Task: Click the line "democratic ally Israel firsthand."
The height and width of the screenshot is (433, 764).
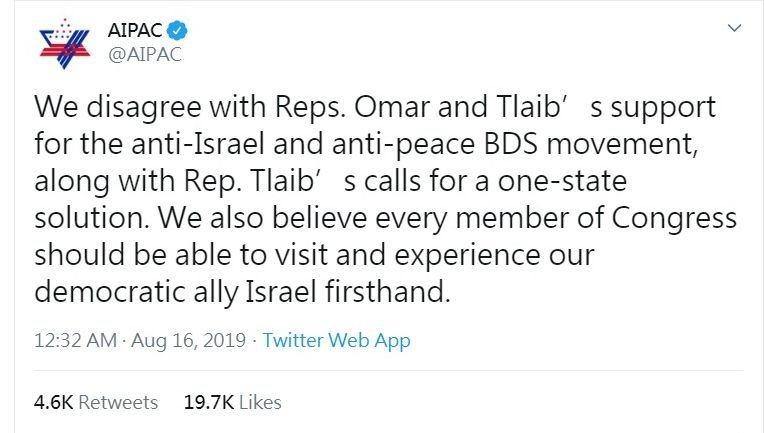Action: [242, 292]
